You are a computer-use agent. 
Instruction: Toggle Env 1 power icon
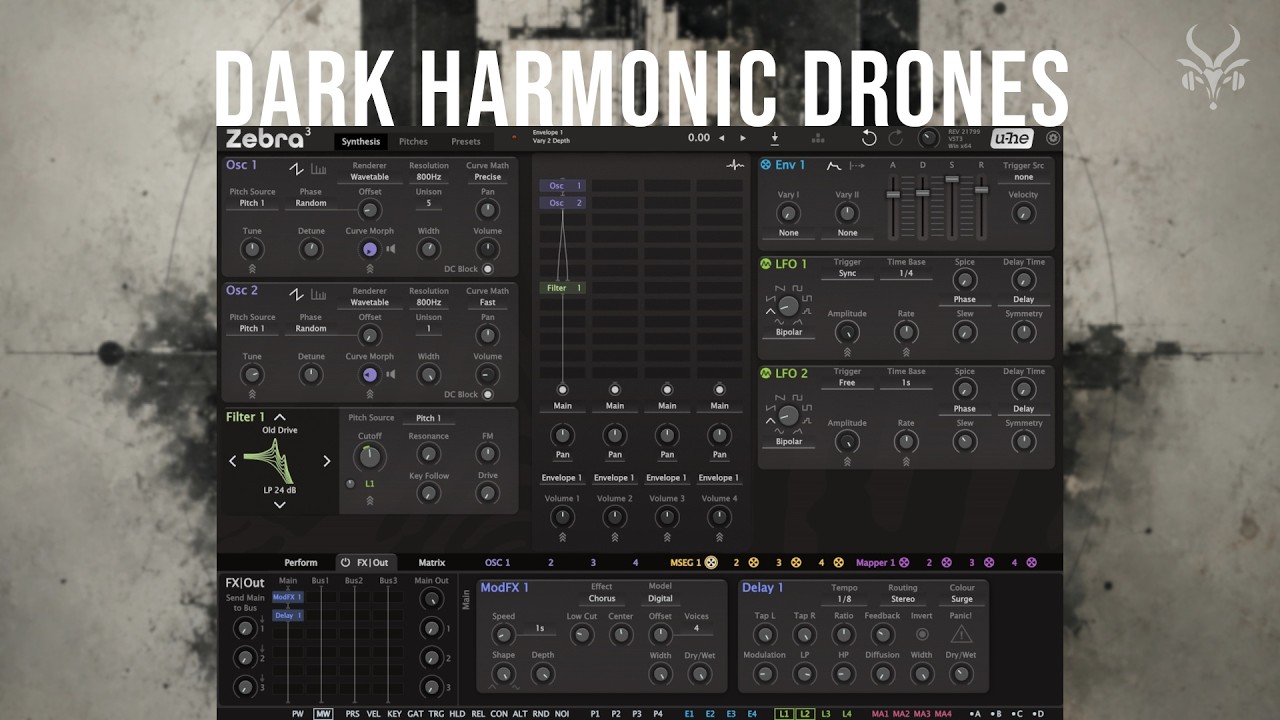(x=766, y=165)
